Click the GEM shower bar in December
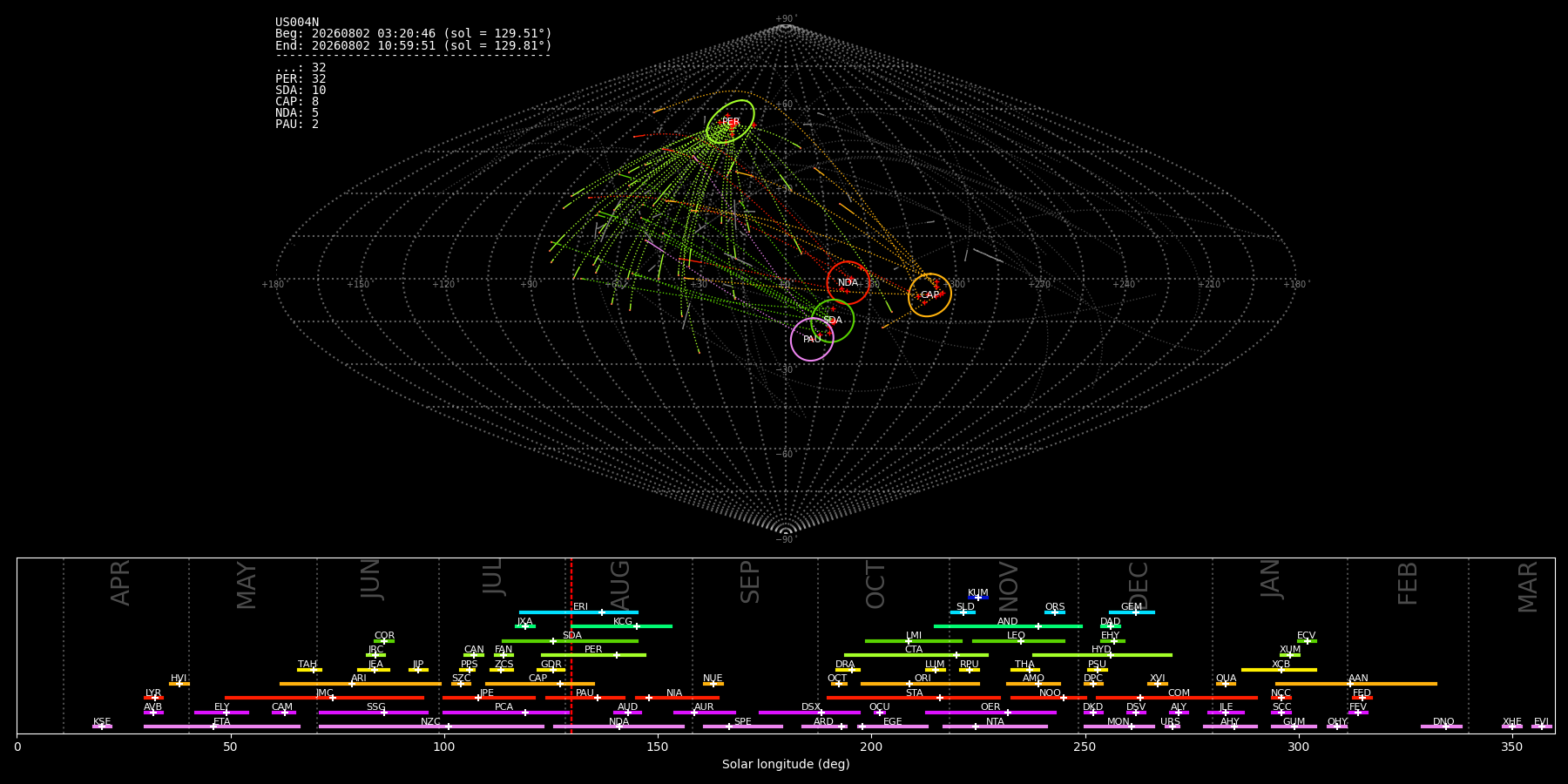This screenshot has width=1568, height=784. 1132,612
